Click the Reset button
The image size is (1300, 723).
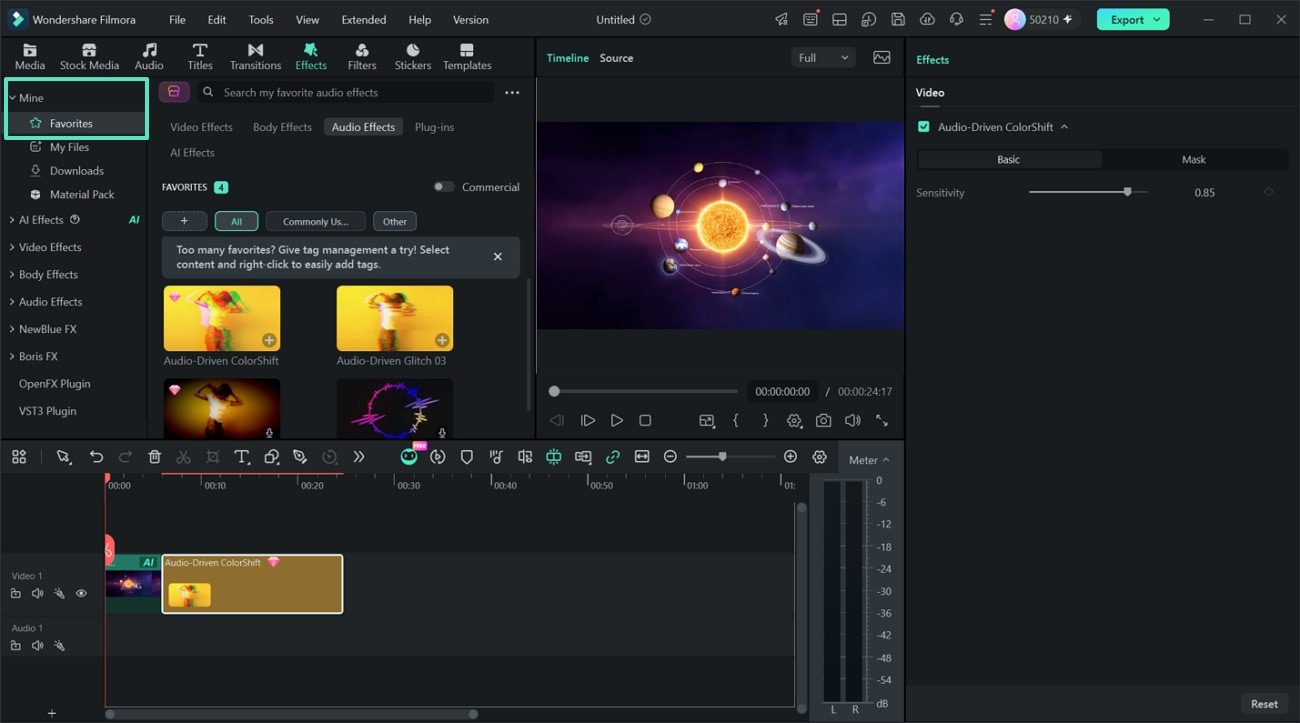point(1264,704)
